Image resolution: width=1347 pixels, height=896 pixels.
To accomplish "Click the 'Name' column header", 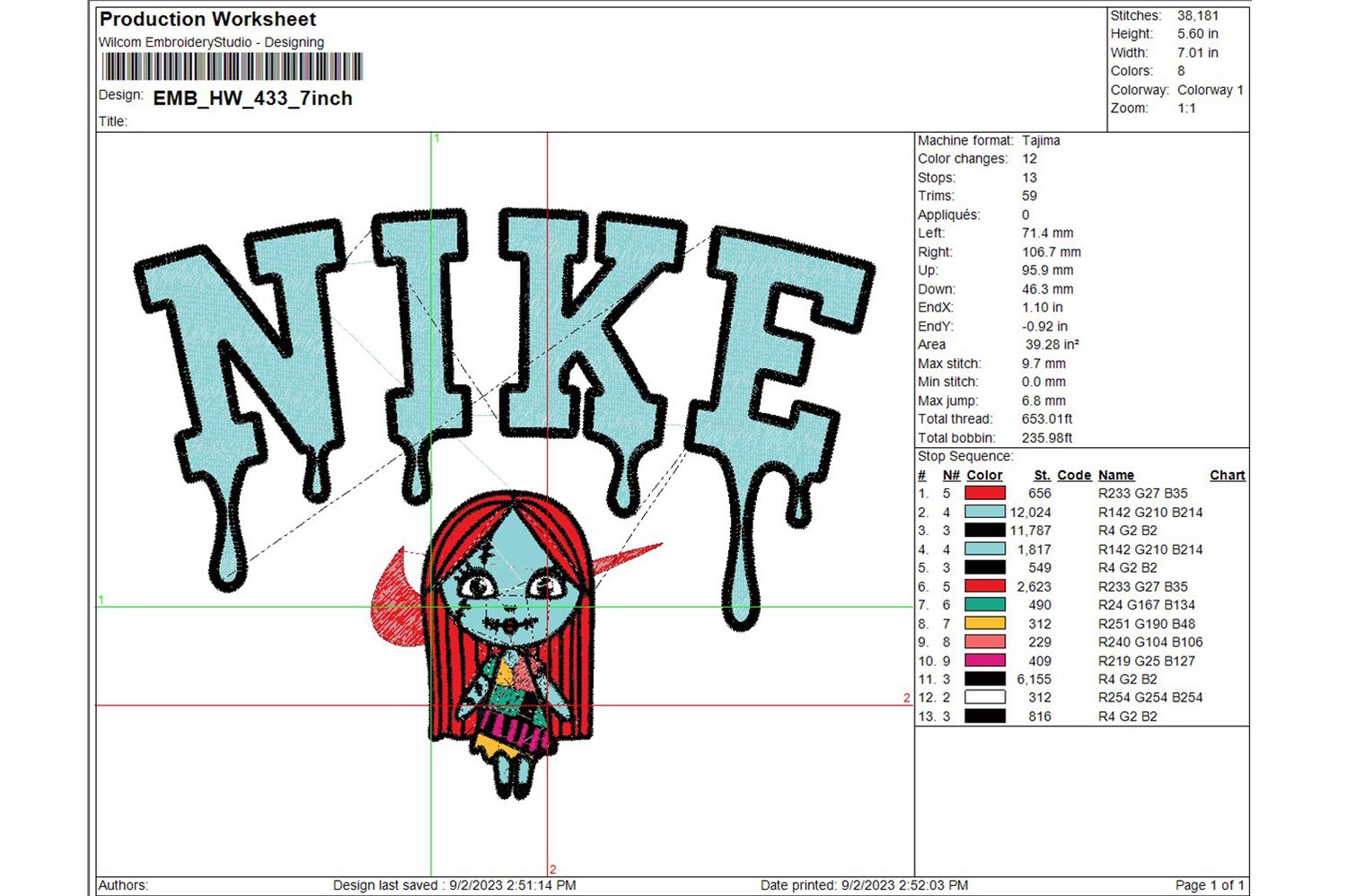I will [x=1116, y=475].
